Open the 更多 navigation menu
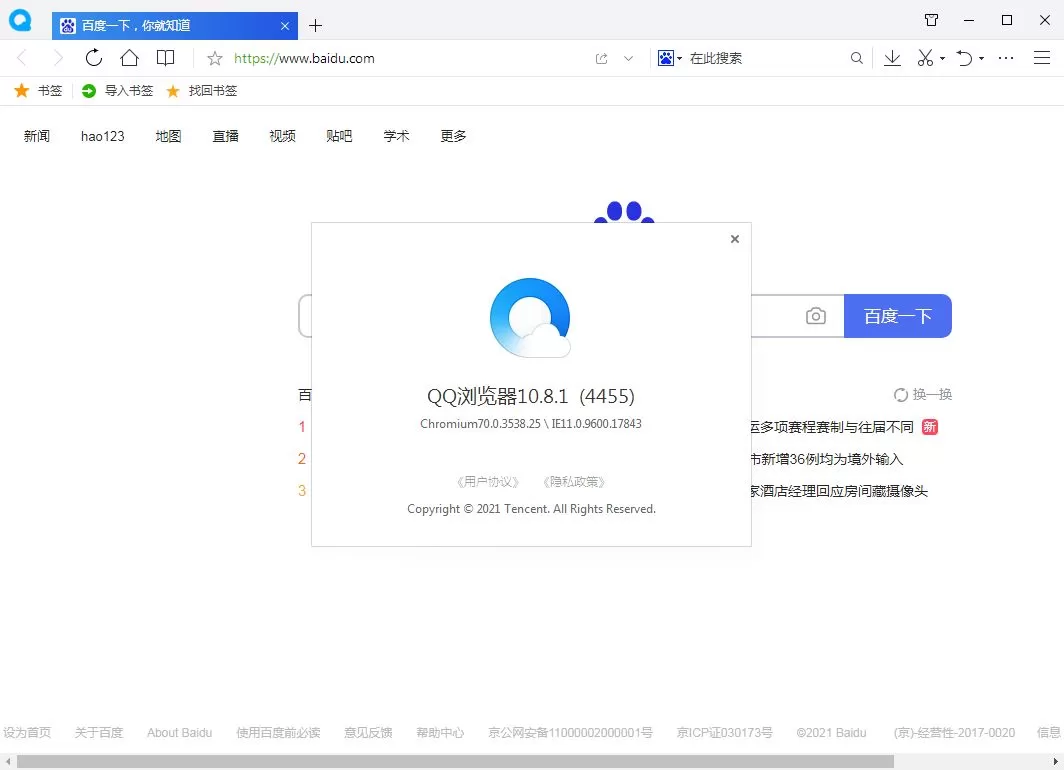Viewport: 1064px width, 770px height. click(x=453, y=136)
